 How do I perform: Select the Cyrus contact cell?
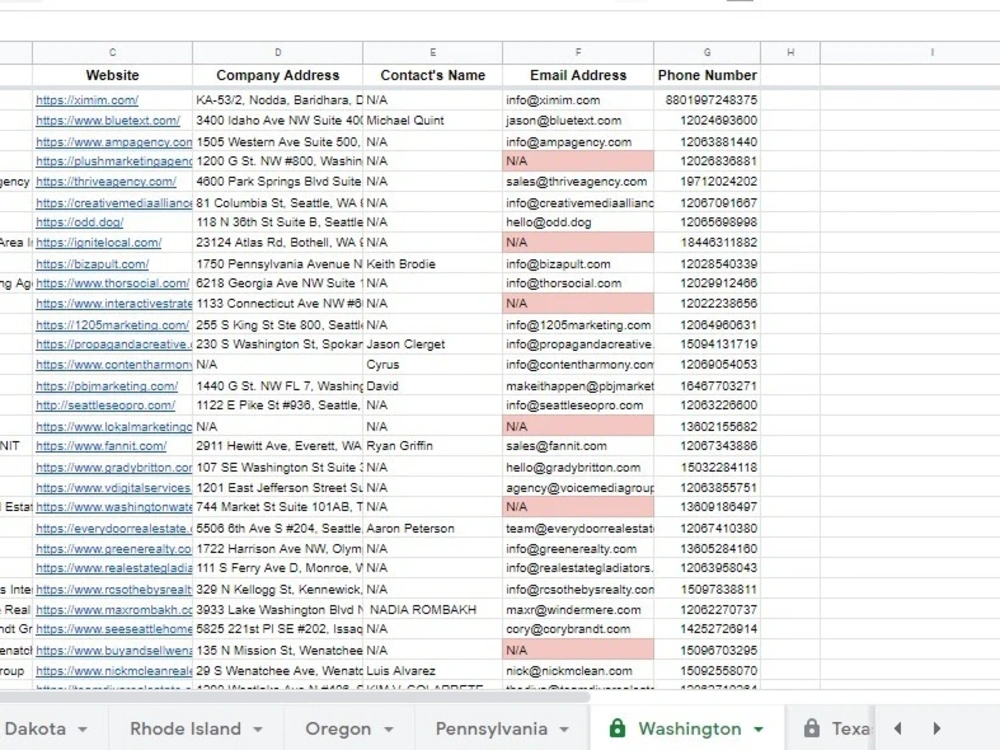pyautogui.click(x=432, y=365)
